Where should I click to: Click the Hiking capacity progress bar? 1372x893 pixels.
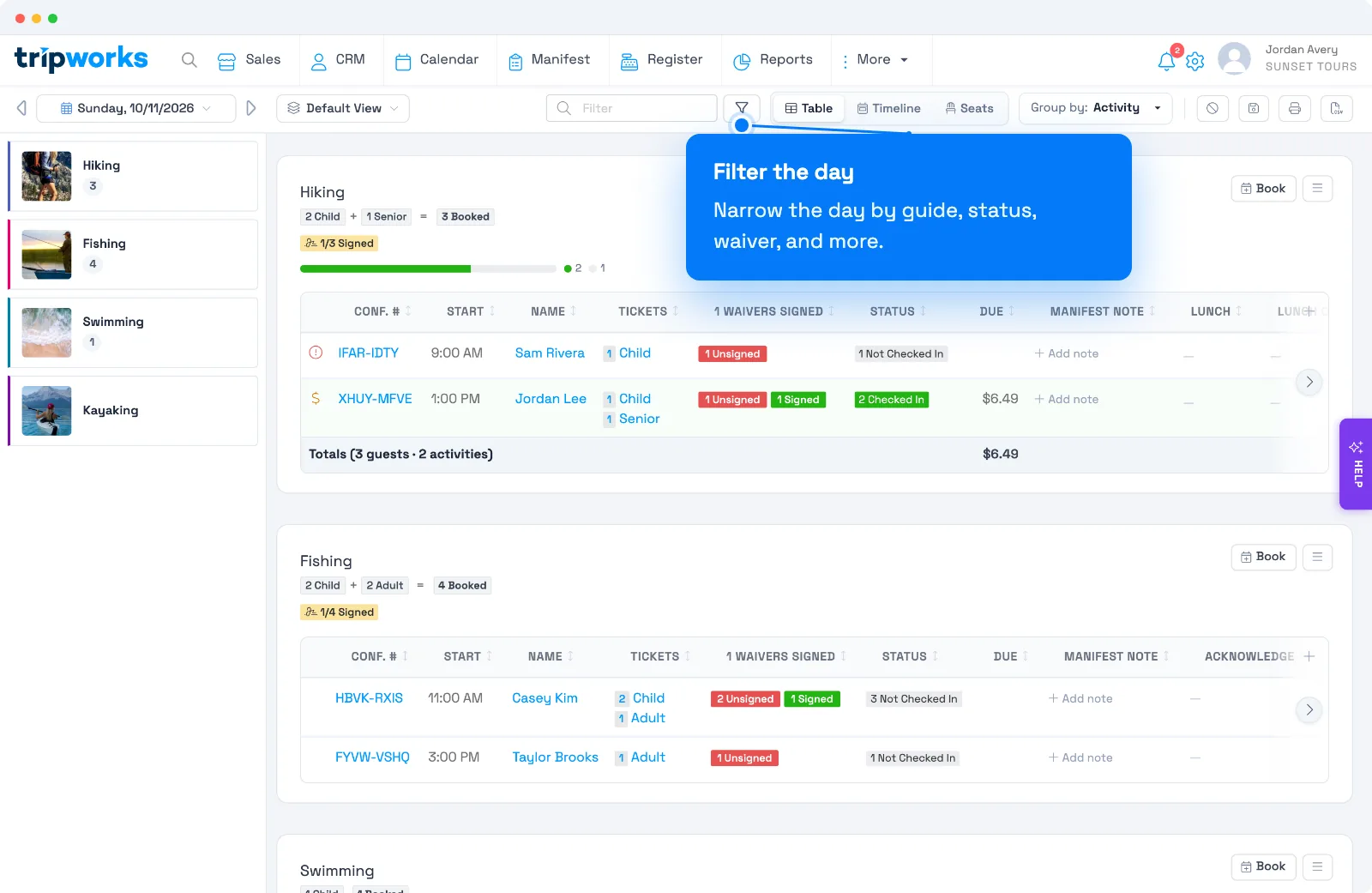coord(428,269)
